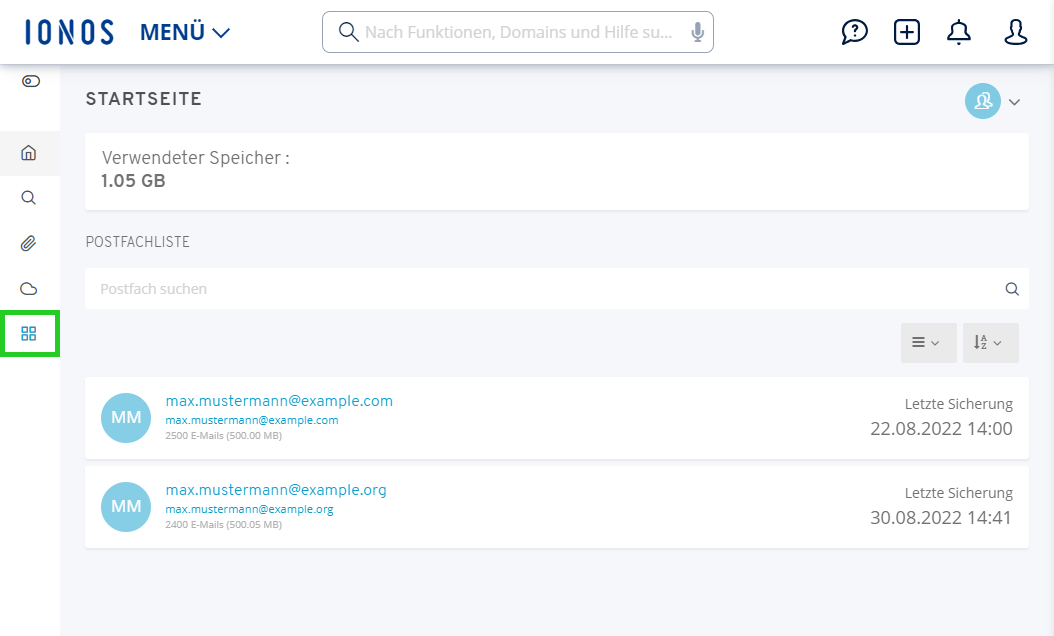Image resolution: width=1054 pixels, height=636 pixels.
Task: Open notifications bell
Action: pos(959,32)
